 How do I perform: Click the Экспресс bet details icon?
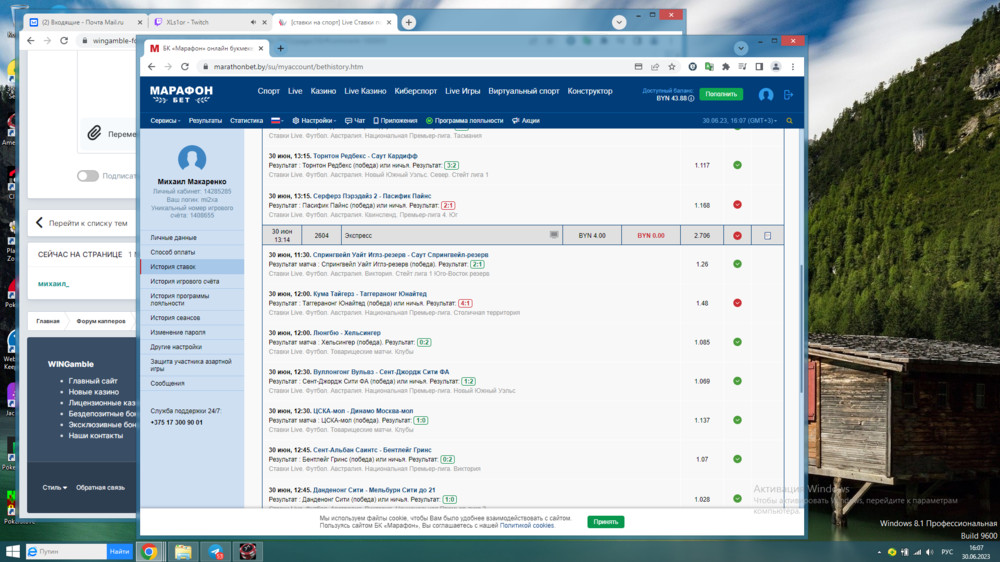[554, 235]
